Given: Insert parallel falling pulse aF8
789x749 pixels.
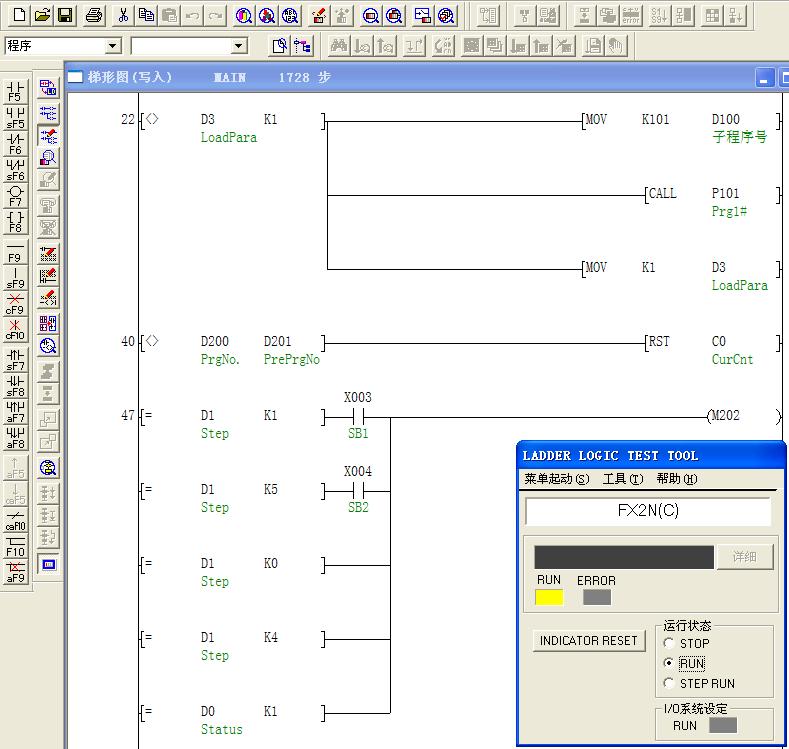Looking at the screenshot, I should [x=16, y=439].
